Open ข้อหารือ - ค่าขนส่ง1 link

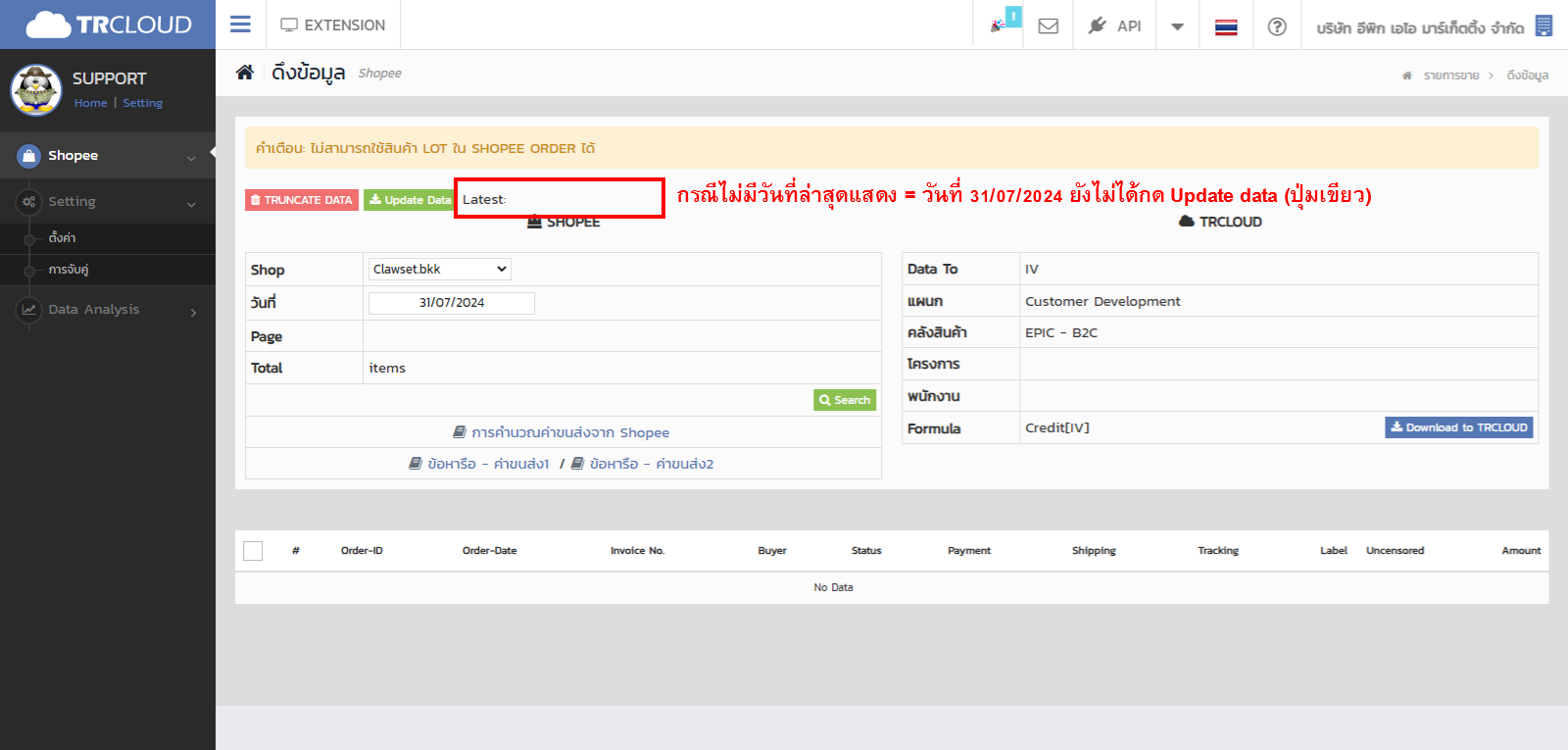(479, 464)
